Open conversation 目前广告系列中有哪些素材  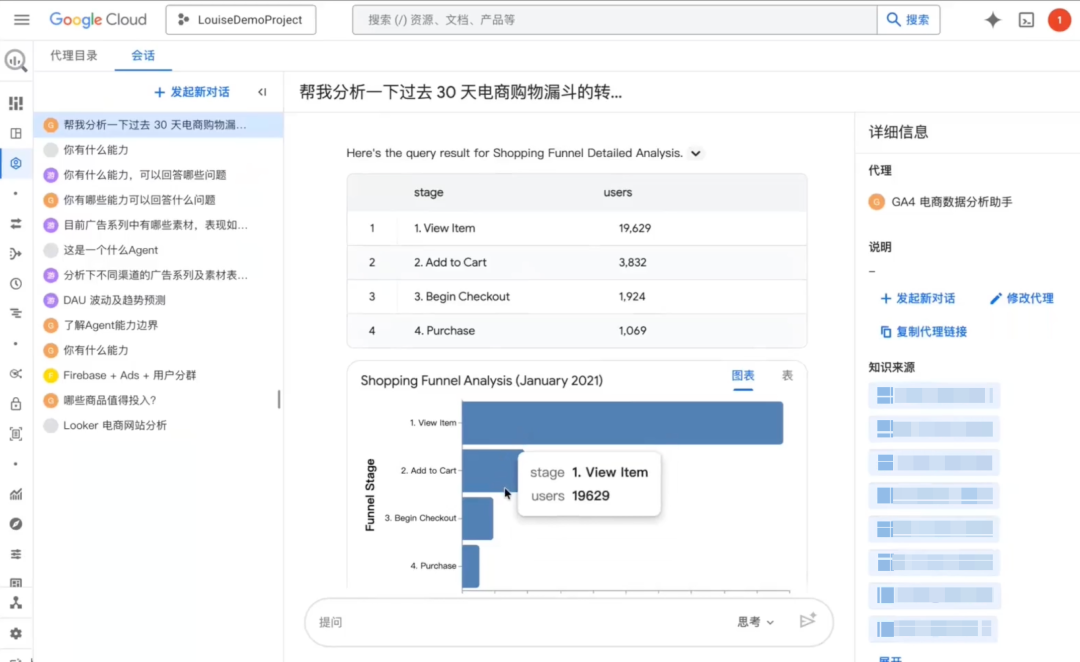[158, 225]
